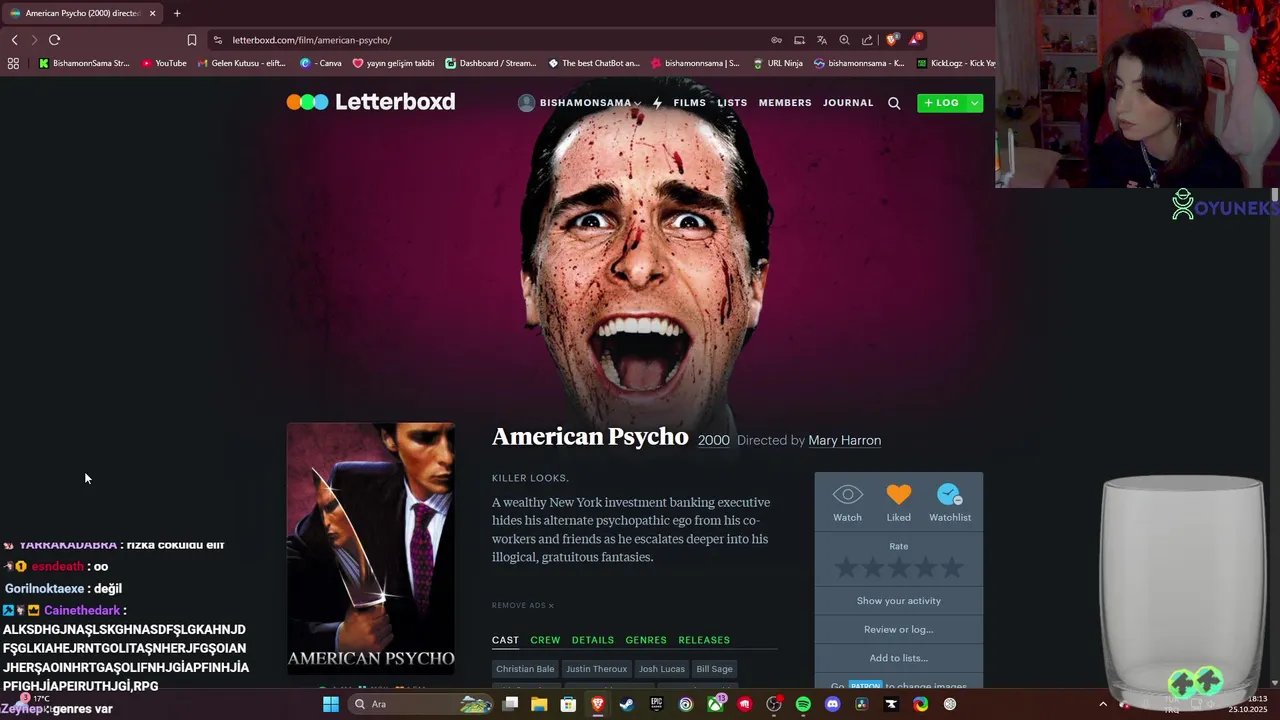Toggle the Liked heart icon
The height and width of the screenshot is (720, 1280).
898,503
